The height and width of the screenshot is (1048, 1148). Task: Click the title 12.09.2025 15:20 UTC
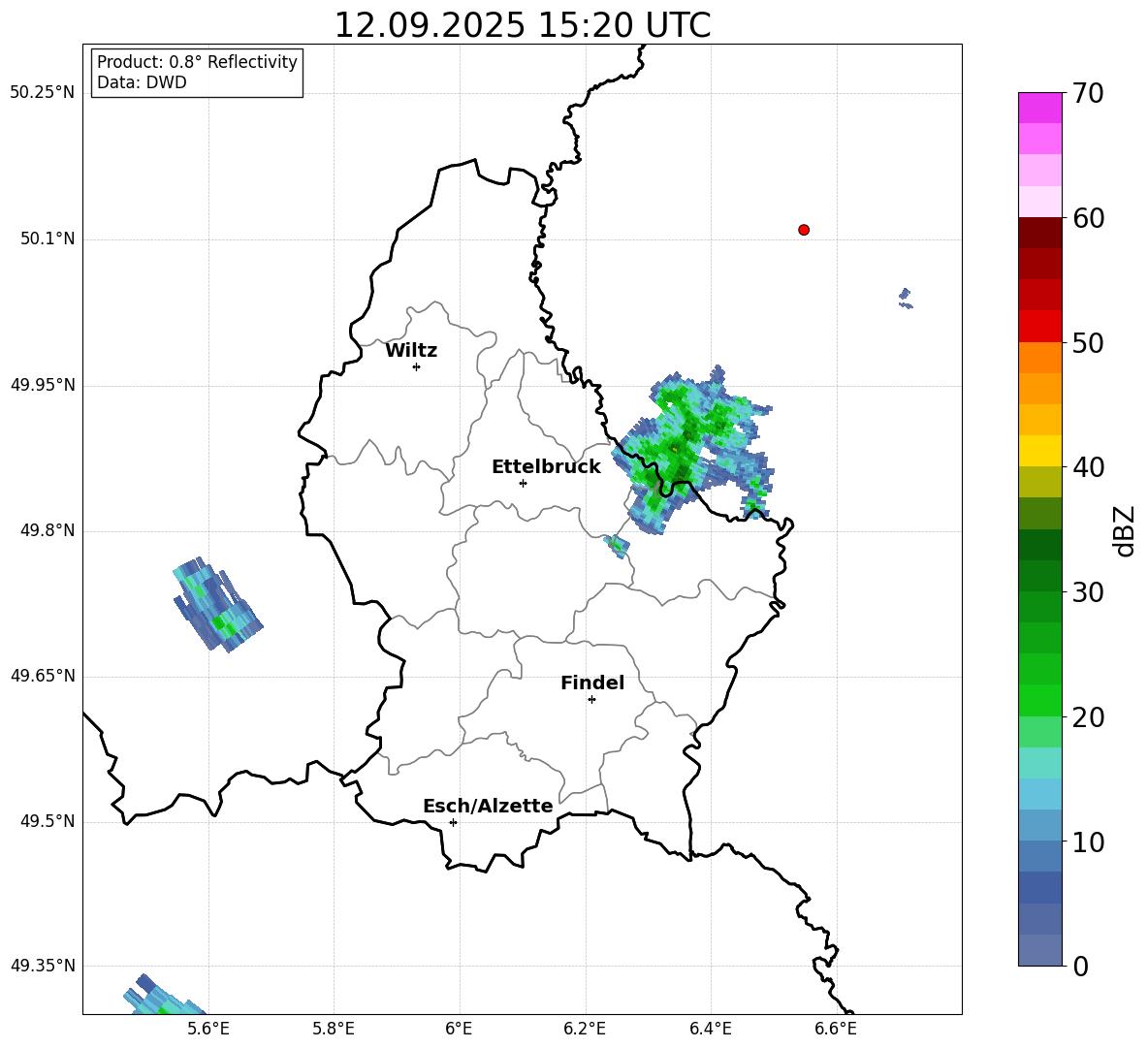click(523, 25)
